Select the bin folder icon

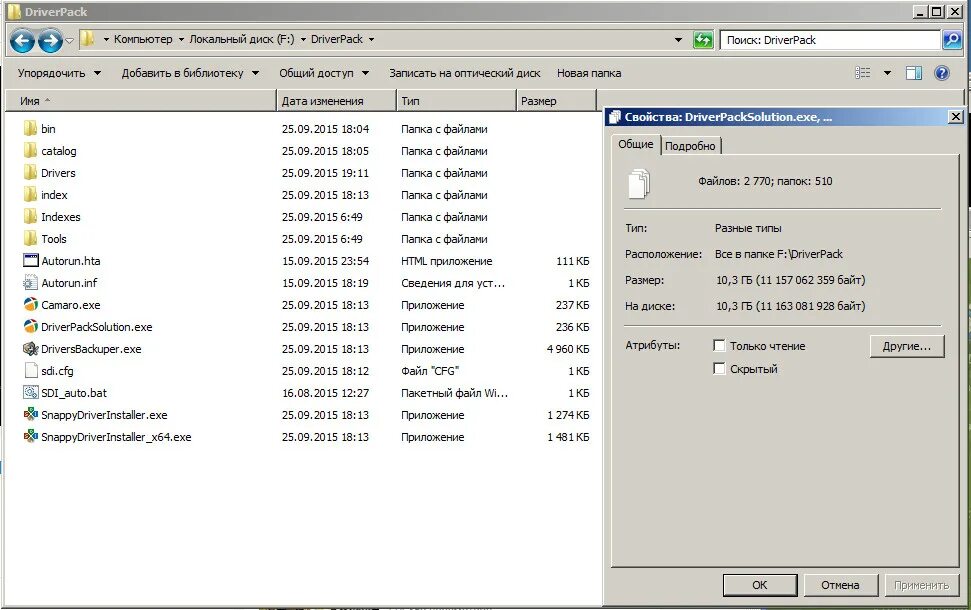pos(30,129)
